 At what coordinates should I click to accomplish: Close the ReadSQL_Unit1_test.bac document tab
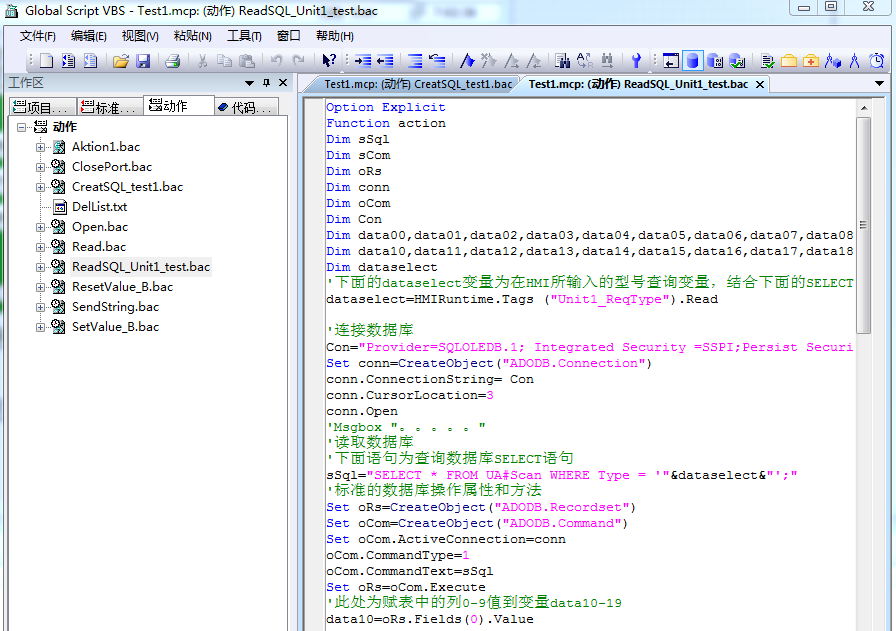(x=760, y=85)
